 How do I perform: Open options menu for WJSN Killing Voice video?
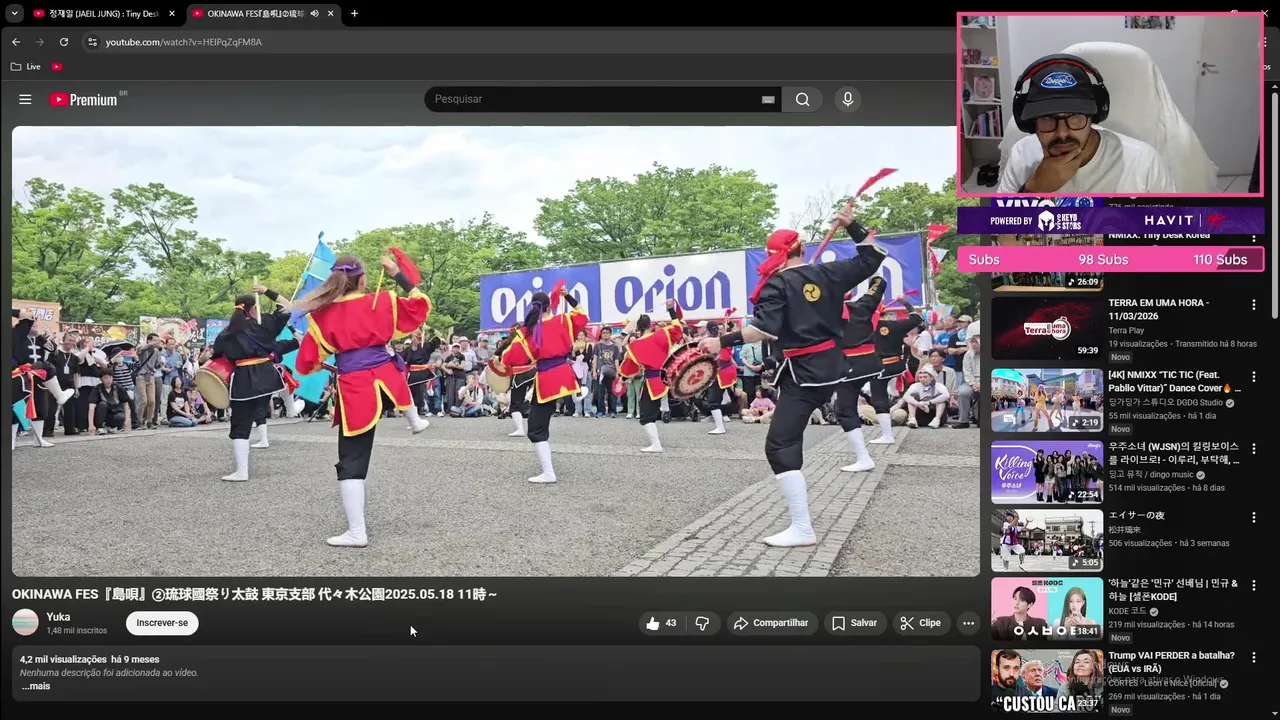pyautogui.click(x=1253, y=448)
